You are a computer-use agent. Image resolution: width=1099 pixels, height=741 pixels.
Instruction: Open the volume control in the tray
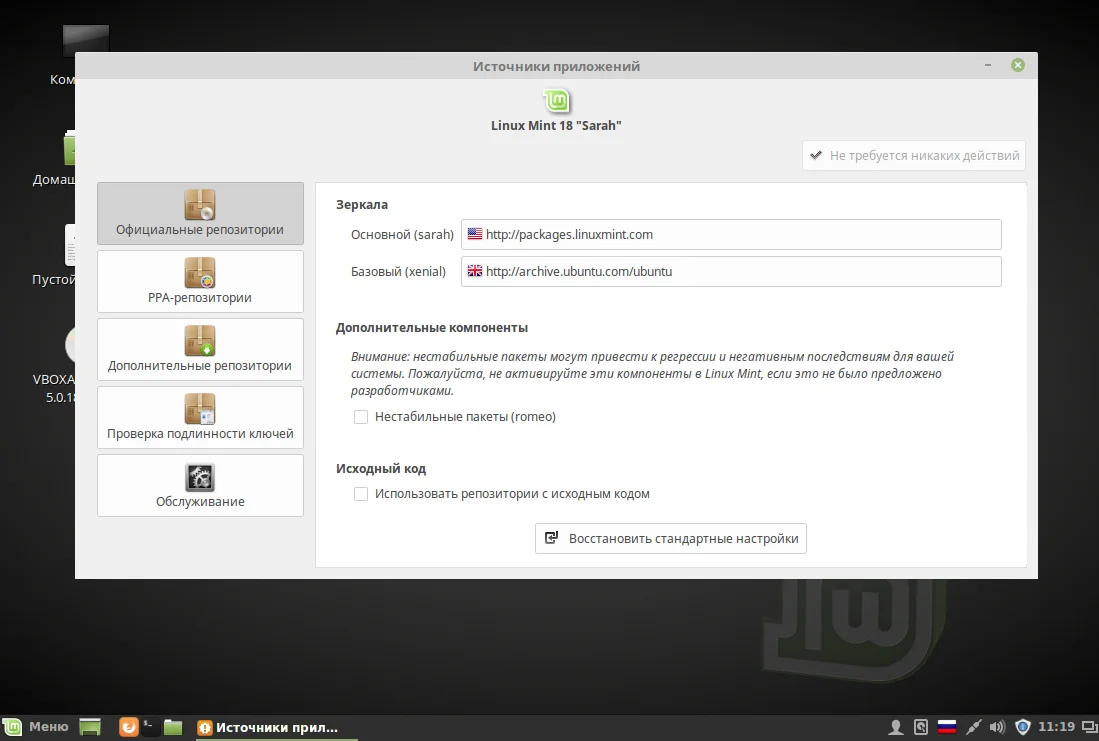click(x=997, y=728)
